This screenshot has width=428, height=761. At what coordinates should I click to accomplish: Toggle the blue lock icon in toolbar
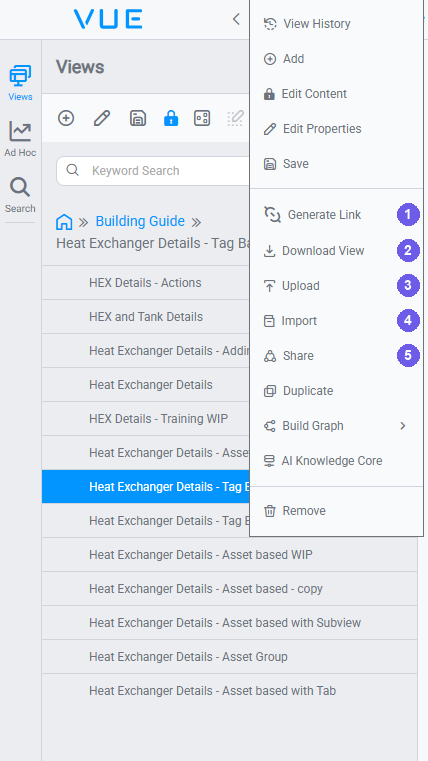pos(171,118)
